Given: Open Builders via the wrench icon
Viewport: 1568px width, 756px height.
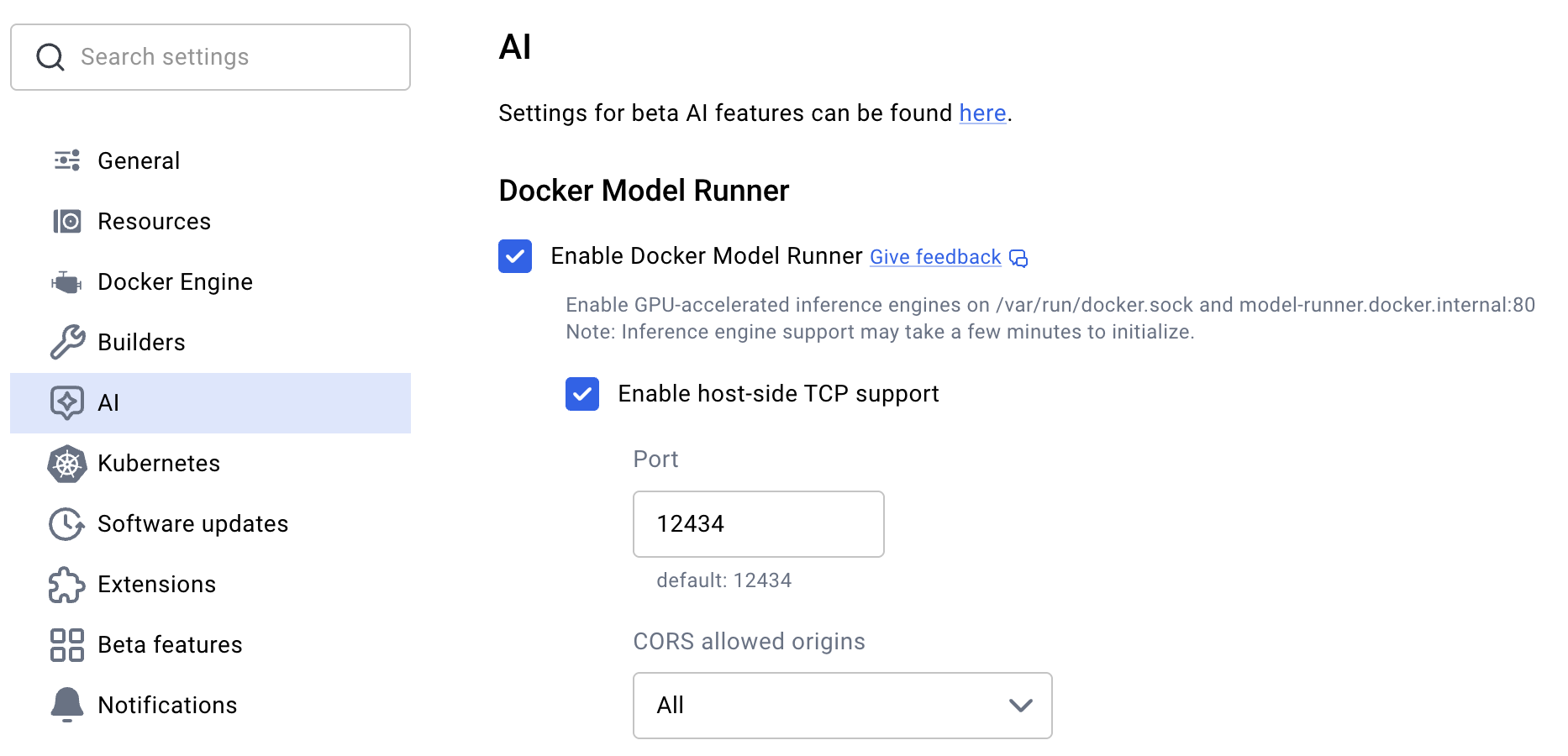Looking at the screenshot, I should click(x=66, y=342).
